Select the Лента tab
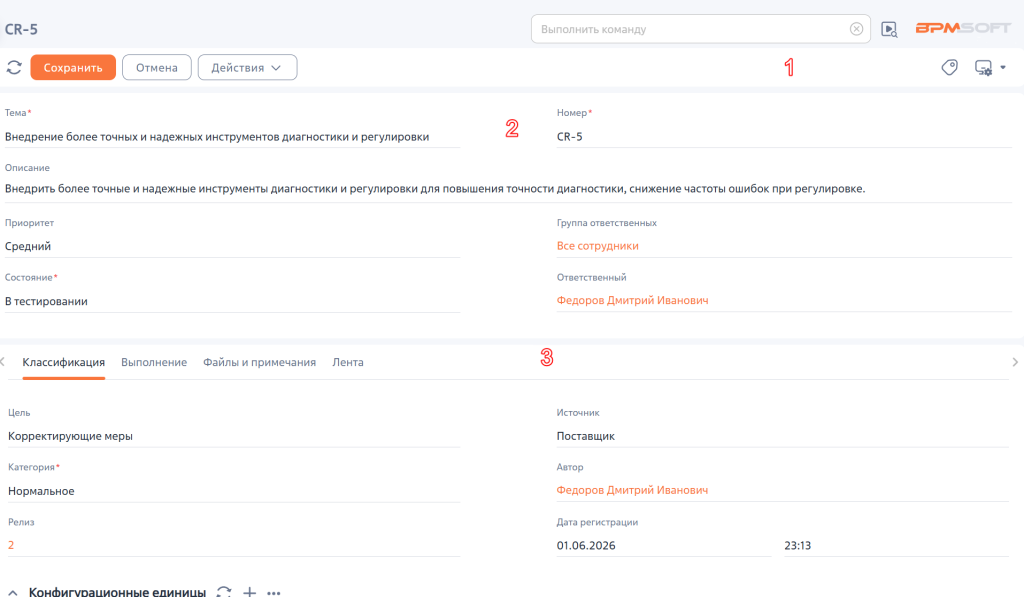The width and height of the screenshot is (1024, 597). [348, 362]
